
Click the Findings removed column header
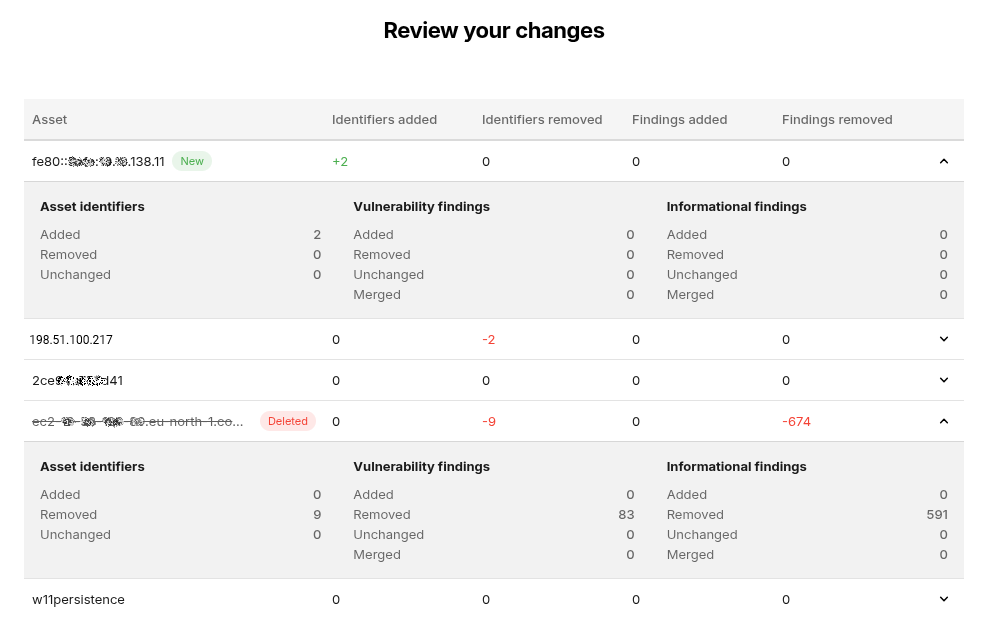837,119
